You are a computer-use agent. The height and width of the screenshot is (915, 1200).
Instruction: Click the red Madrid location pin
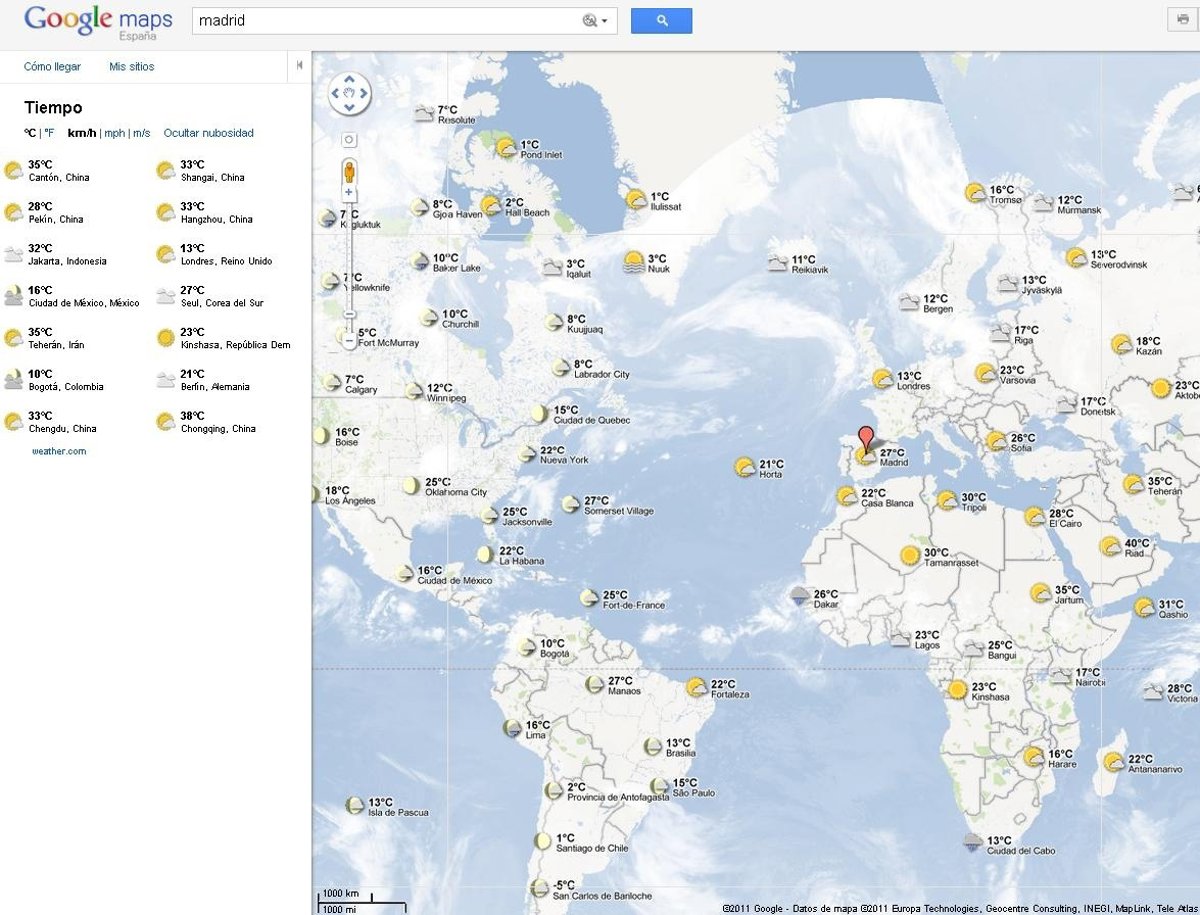click(x=866, y=437)
